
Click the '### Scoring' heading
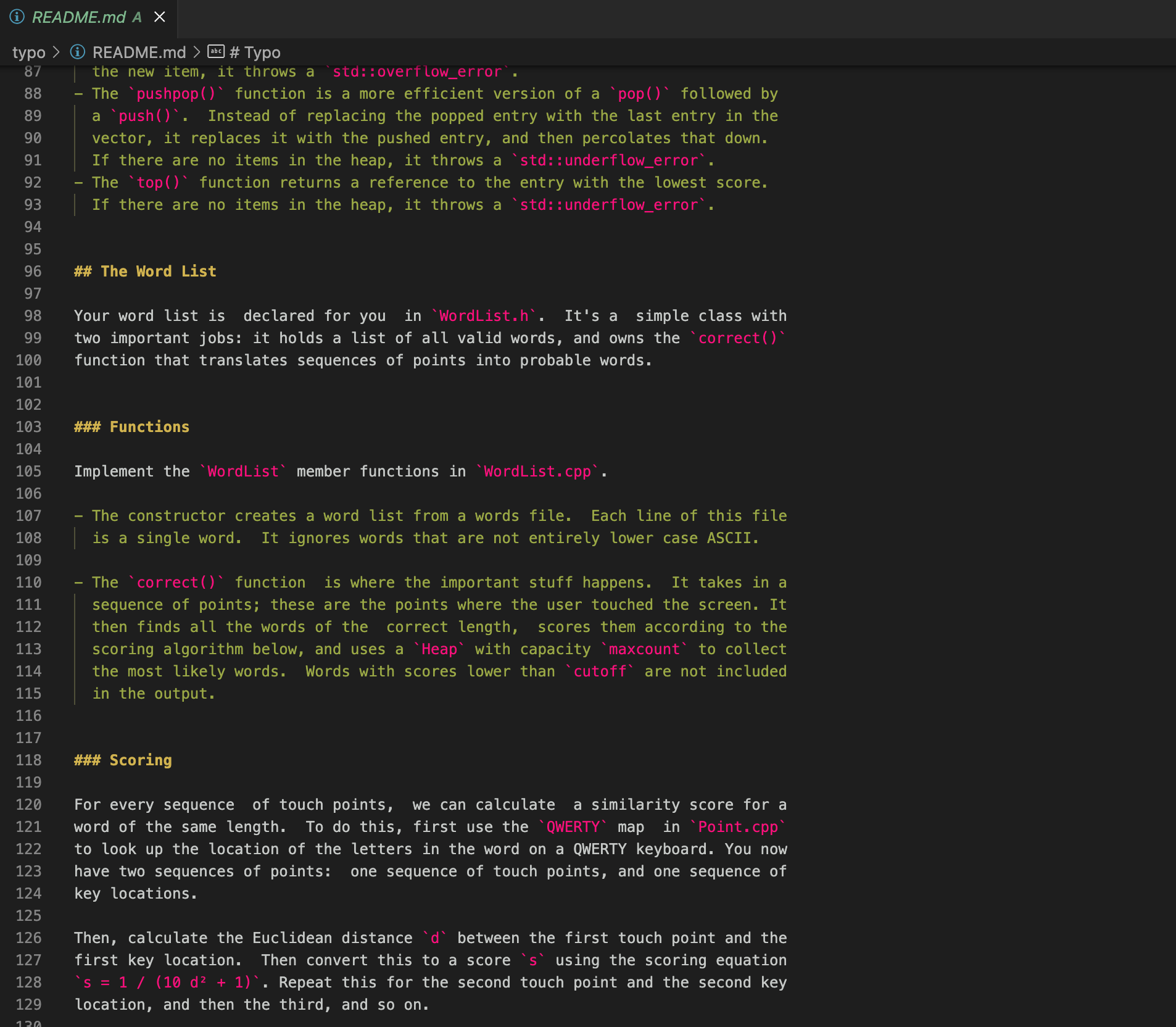(x=123, y=760)
